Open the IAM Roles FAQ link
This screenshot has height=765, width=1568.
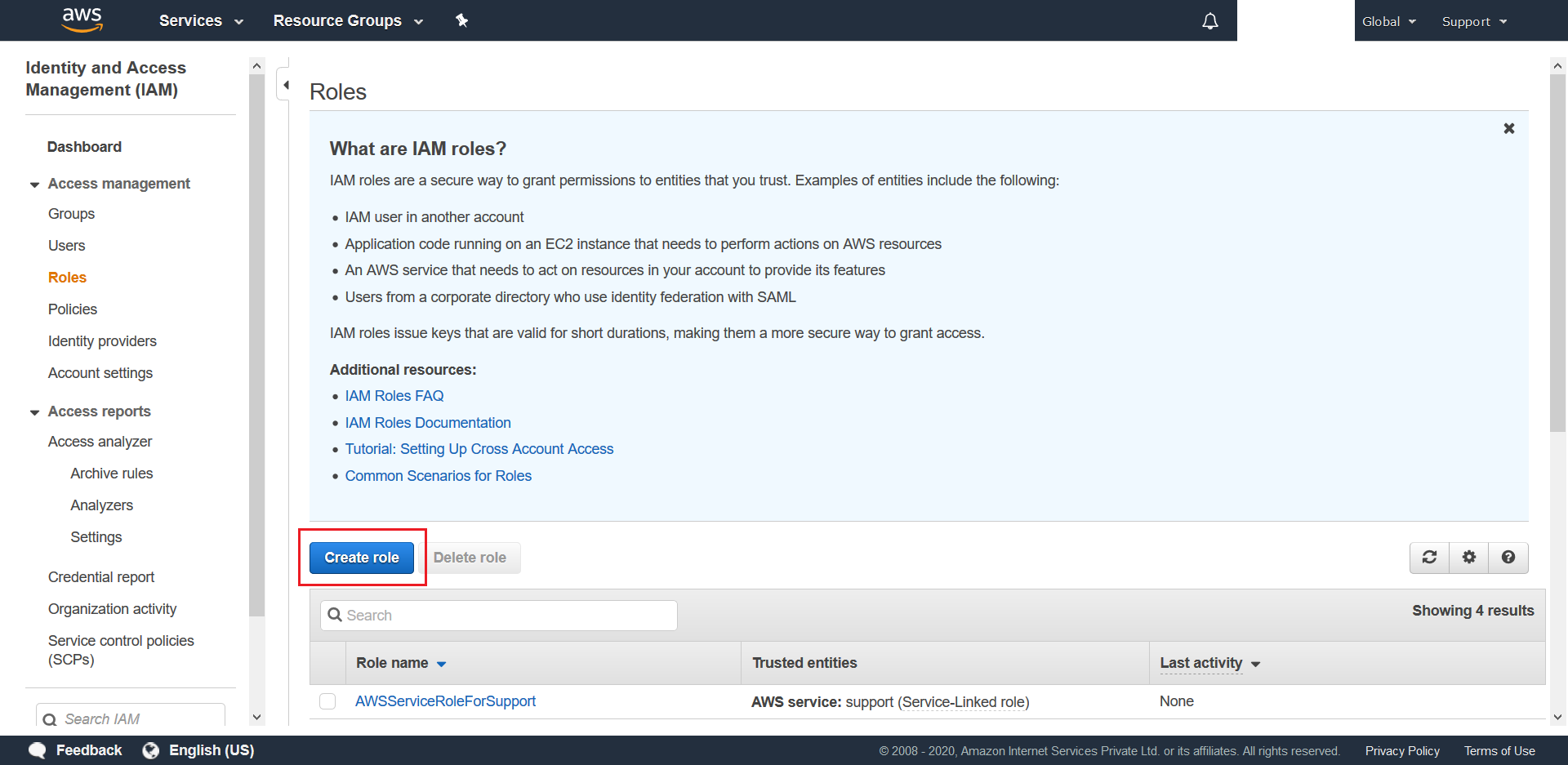point(394,396)
